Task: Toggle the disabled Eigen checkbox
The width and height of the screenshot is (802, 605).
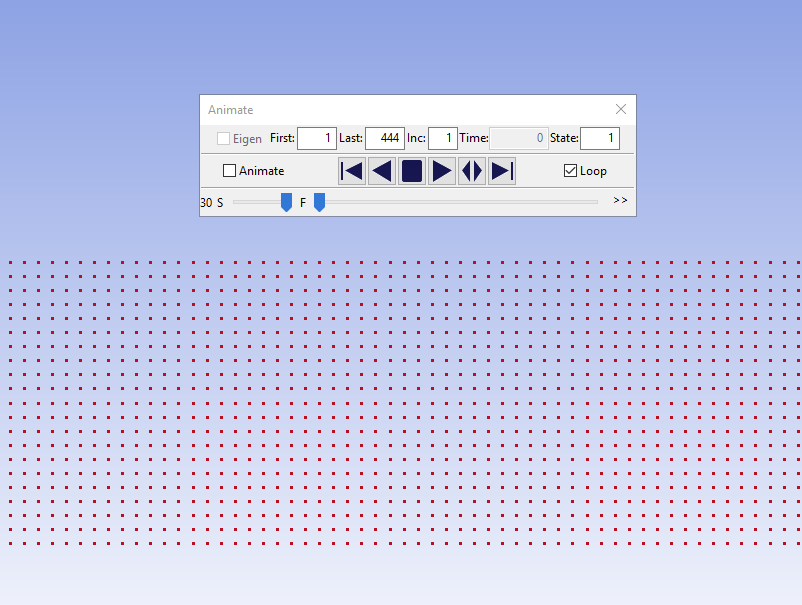Action: coord(223,139)
